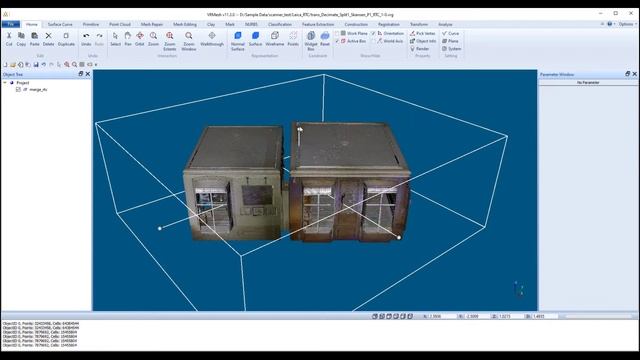Screen dimensions: 640x360
Task: Switch to Points representation
Action: coord(293,39)
